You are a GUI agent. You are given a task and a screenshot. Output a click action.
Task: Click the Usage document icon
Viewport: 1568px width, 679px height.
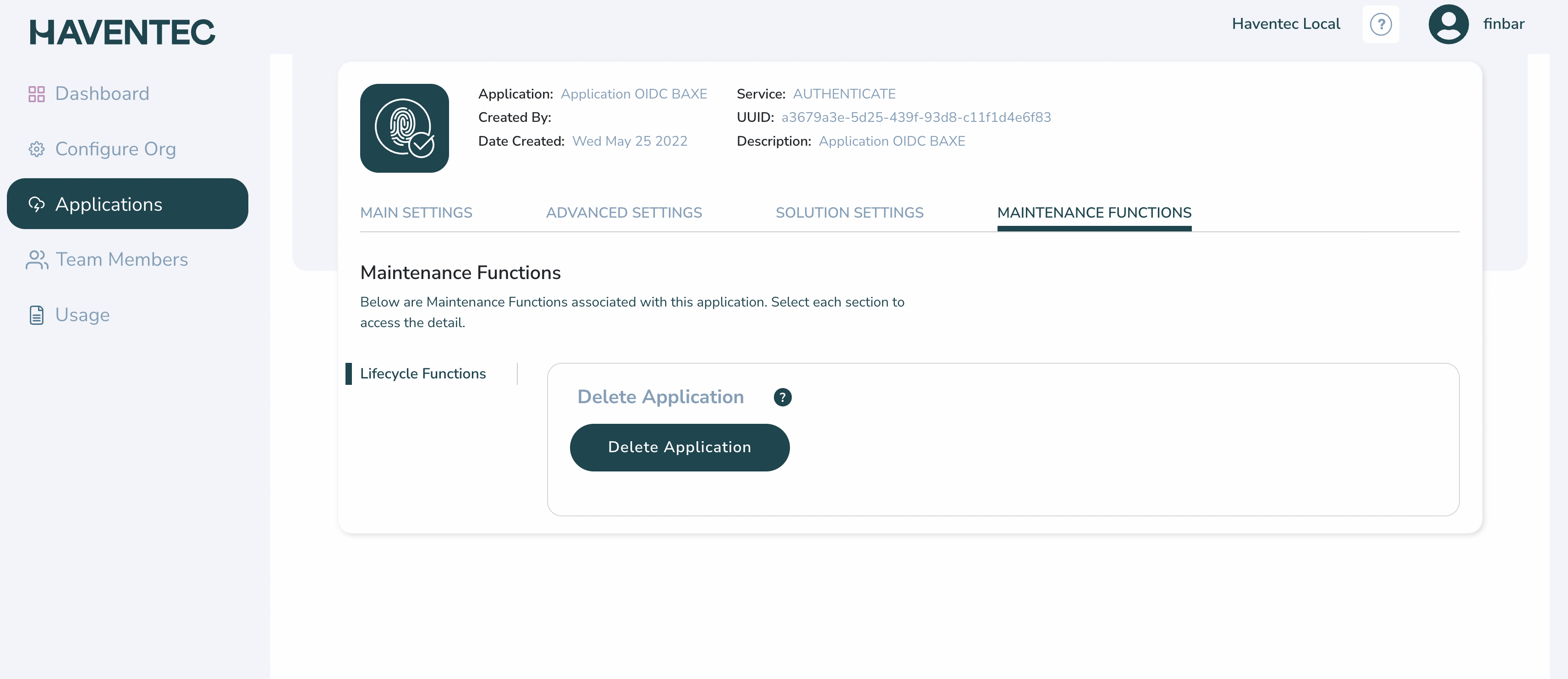pyautogui.click(x=37, y=315)
